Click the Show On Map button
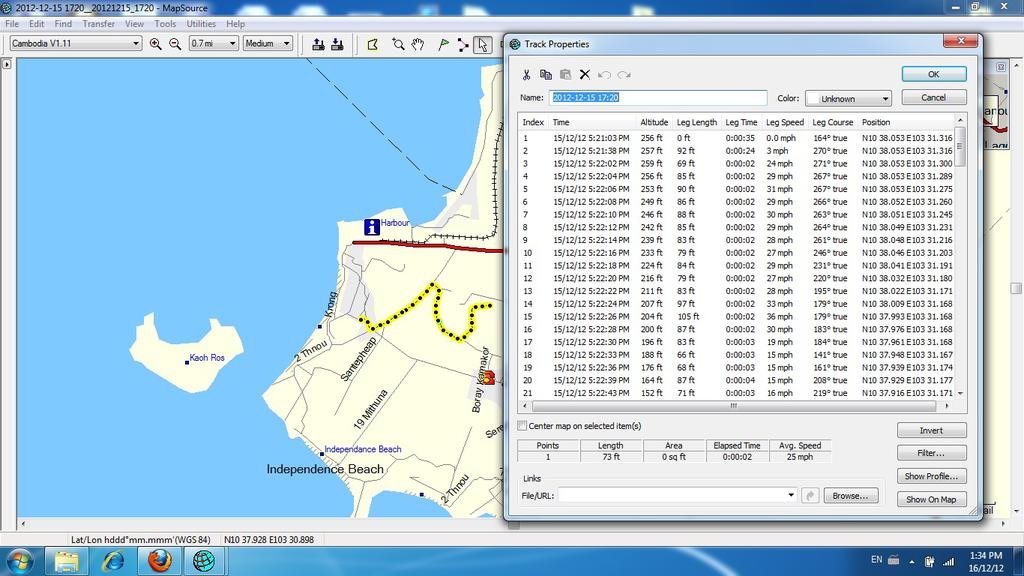The width and height of the screenshot is (1024, 576). point(931,500)
